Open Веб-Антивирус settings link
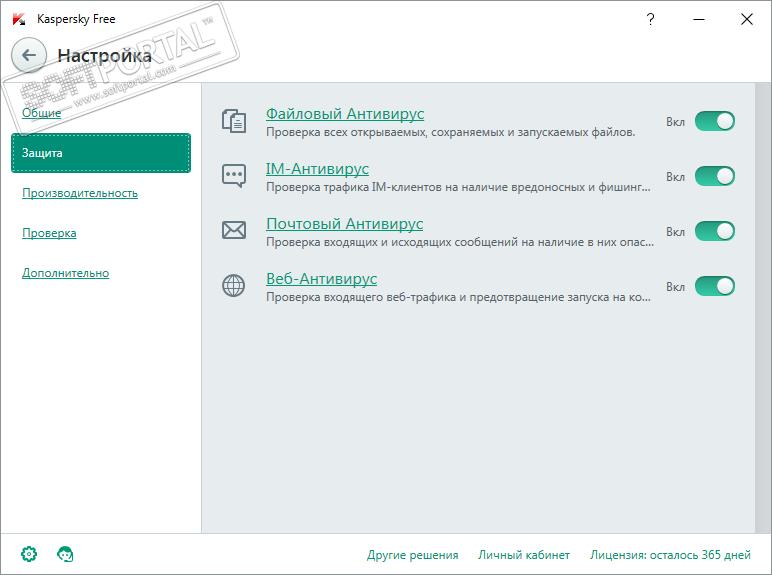772x575 pixels. [x=322, y=279]
